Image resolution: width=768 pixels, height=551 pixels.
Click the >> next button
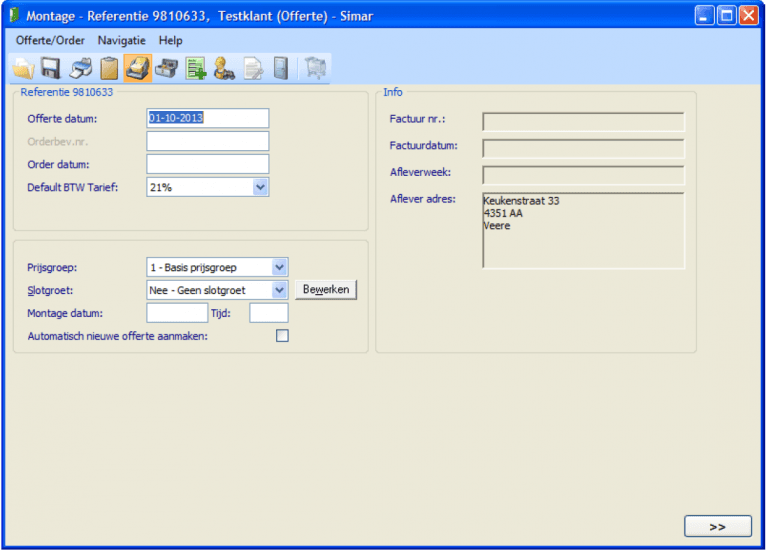click(x=717, y=526)
